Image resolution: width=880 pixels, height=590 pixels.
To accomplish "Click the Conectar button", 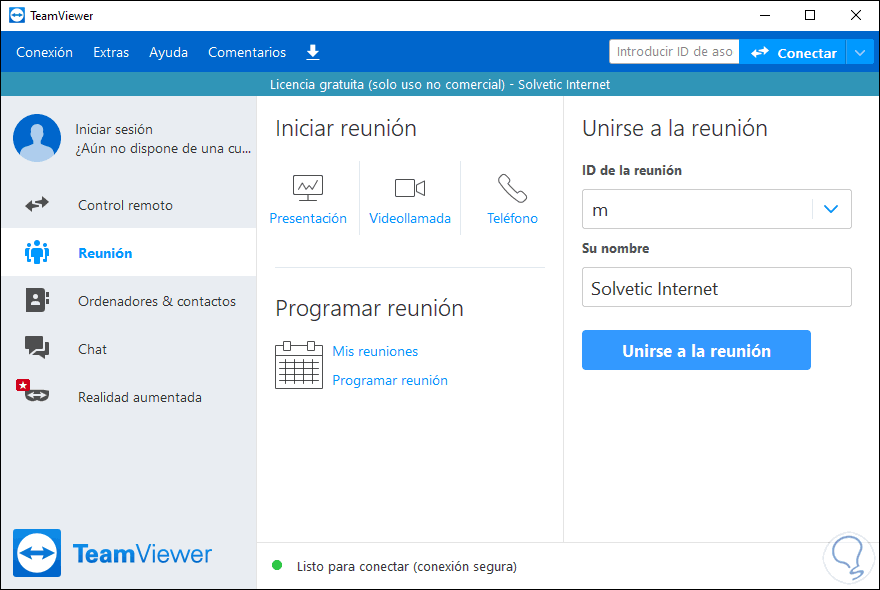I will pos(792,53).
